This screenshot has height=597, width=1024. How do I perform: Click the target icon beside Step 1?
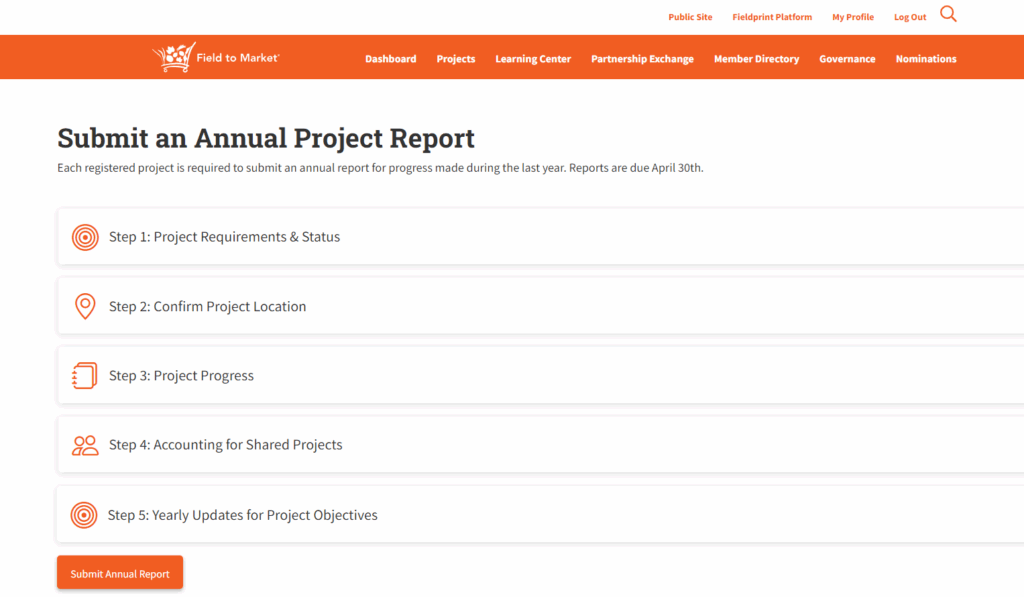[x=85, y=238]
